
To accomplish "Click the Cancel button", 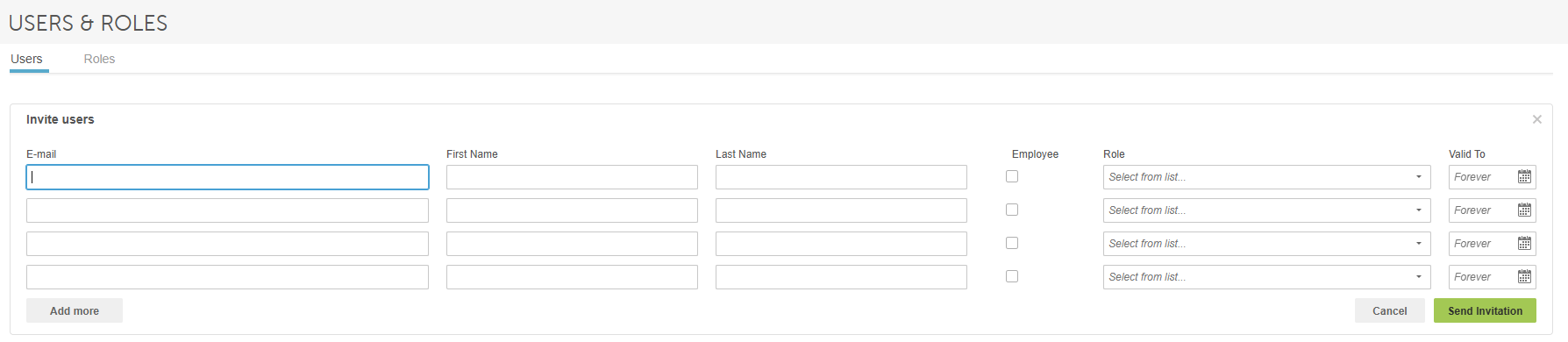I will [x=1389, y=310].
